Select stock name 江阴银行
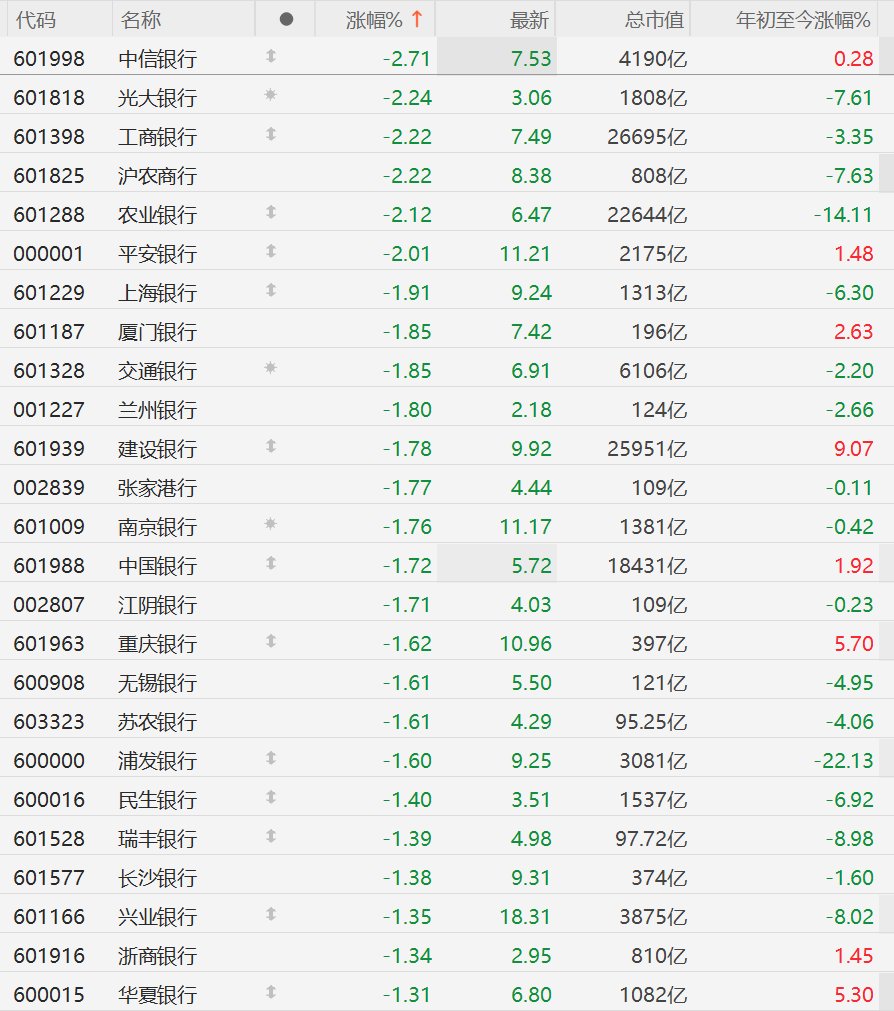 (157, 605)
